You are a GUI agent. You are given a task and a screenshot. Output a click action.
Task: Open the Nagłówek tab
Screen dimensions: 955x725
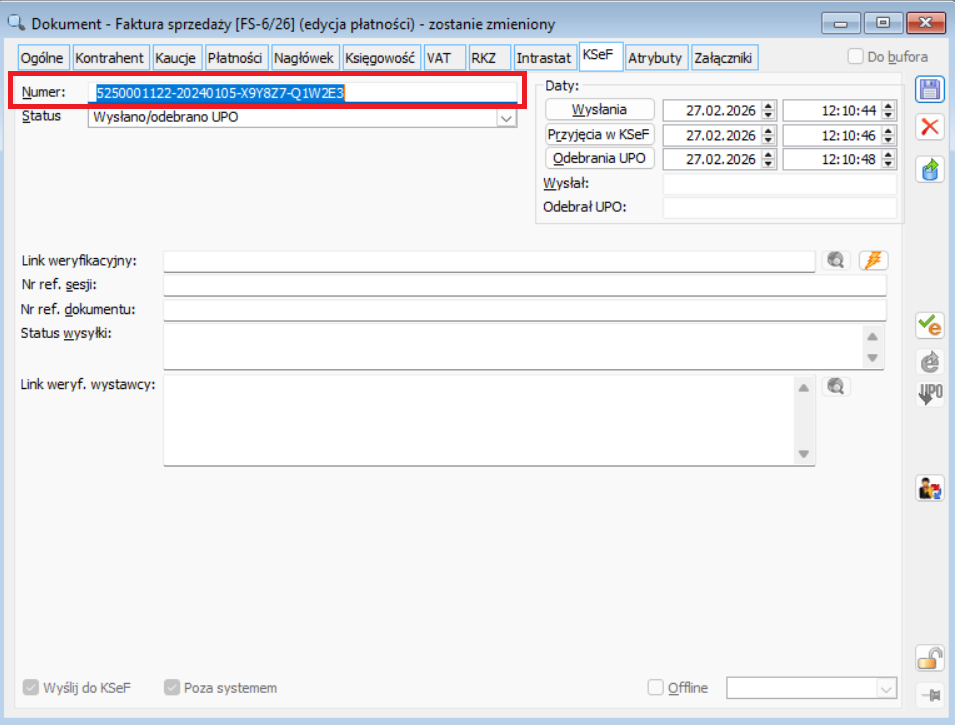(305, 58)
